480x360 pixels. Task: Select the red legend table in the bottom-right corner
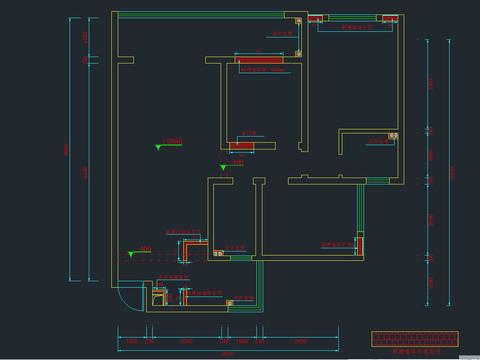click(415, 339)
